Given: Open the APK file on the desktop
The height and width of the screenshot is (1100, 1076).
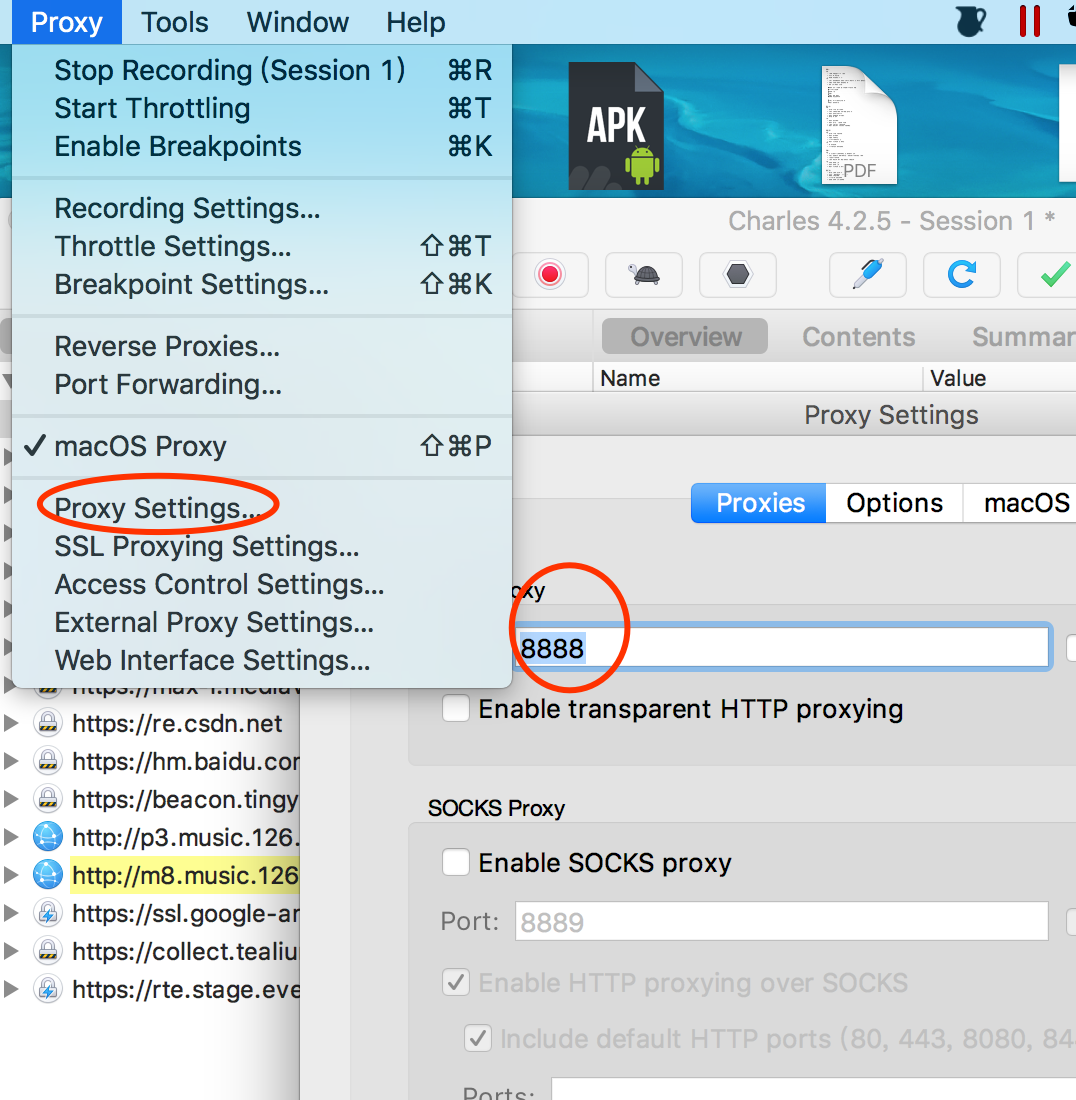Looking at the screenshot, I should (x=616, y=126).
